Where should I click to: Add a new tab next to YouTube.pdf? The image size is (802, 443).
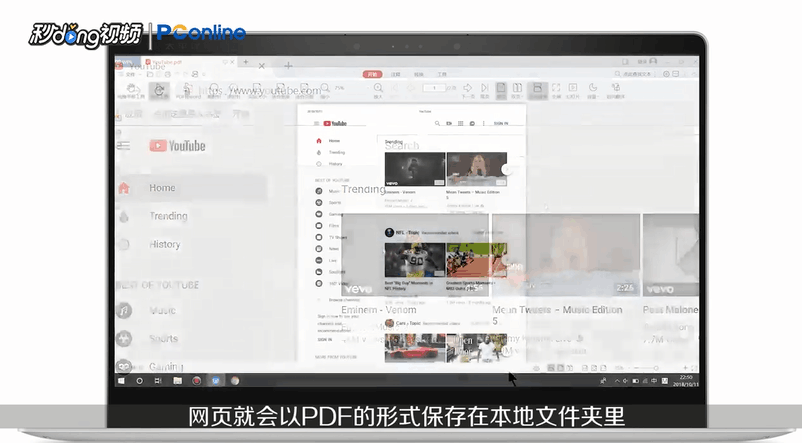[246, 62]
